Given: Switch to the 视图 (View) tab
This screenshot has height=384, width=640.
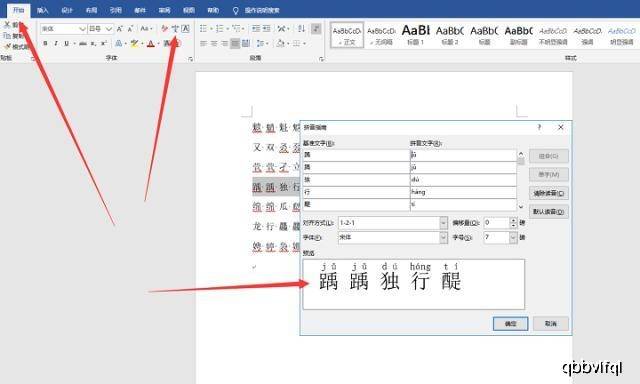Looking at the screenshot, I should click(x=189, y=10).
